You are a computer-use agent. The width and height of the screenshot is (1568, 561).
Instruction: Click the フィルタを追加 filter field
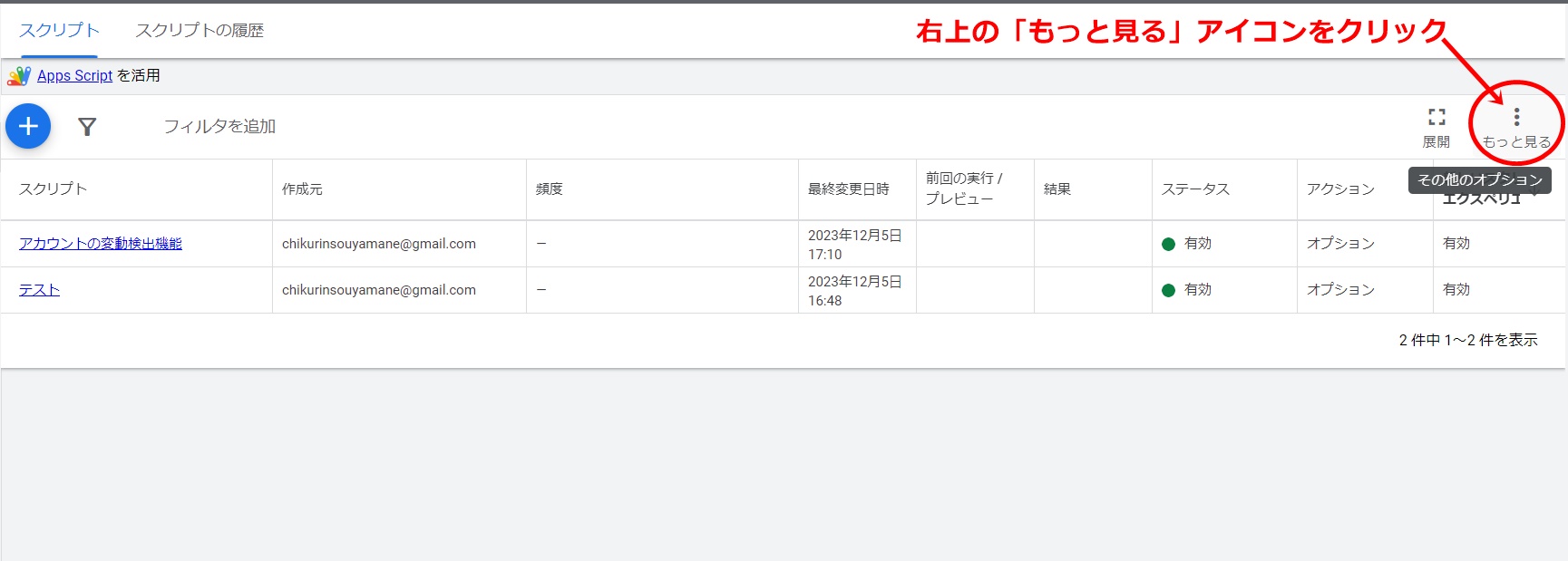tap(219, 126)
